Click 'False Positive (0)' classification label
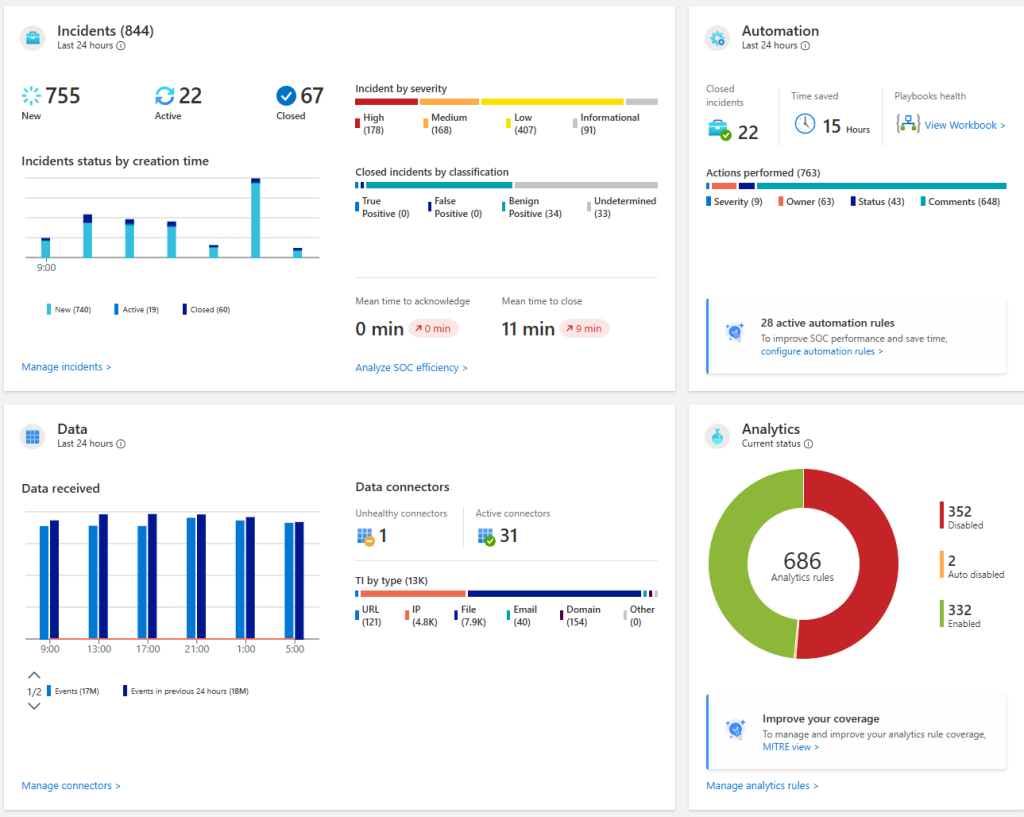The height and width of the screenshot is (817, 1024). tap(458, 207)
